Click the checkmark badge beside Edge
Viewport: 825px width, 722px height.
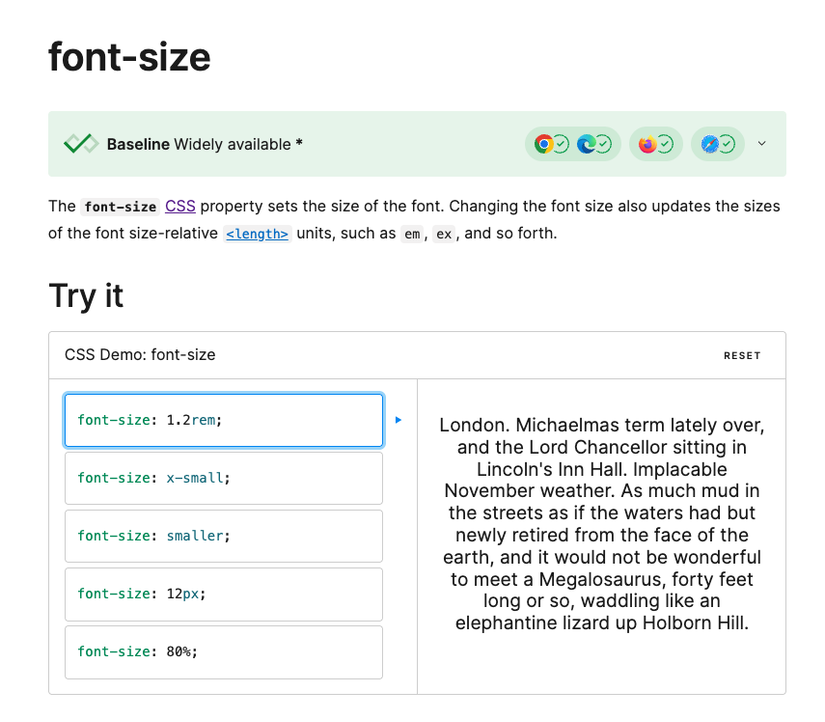point(603,144)
